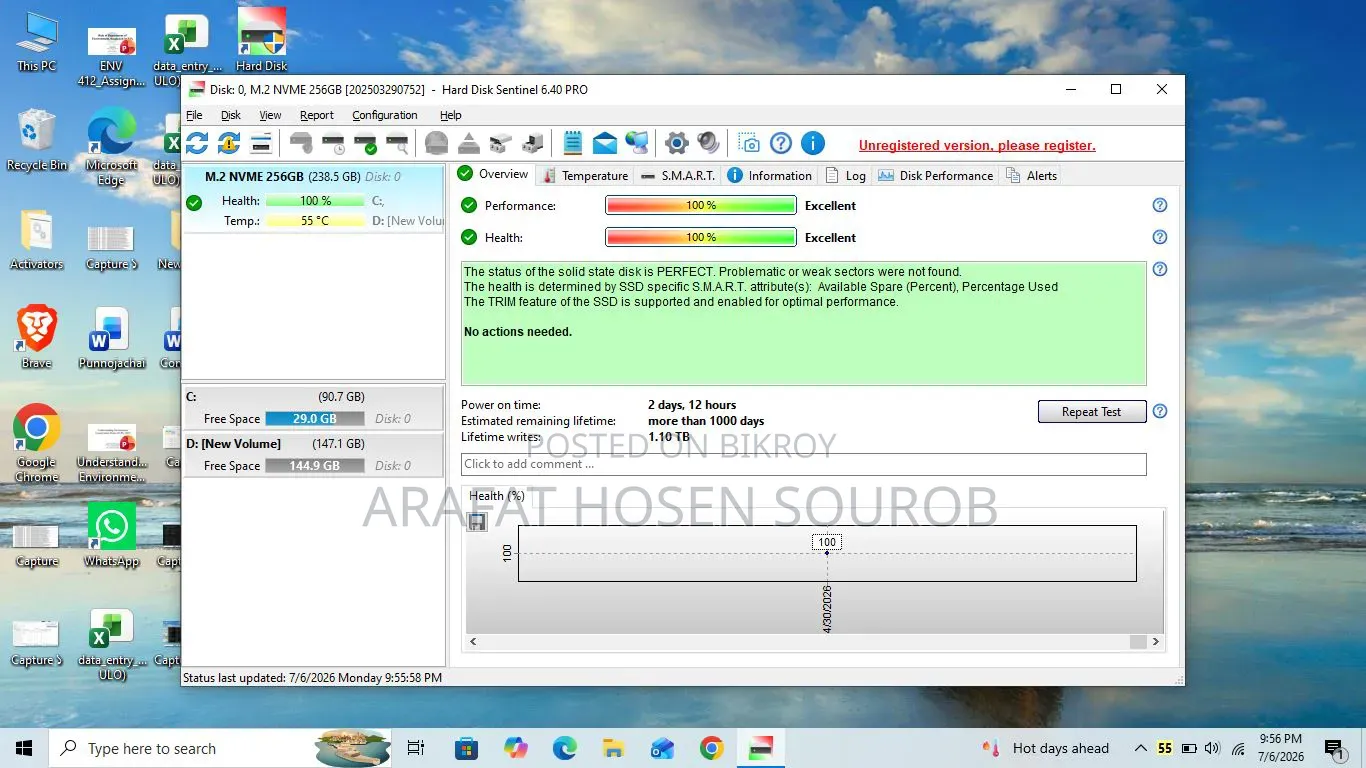Click the plain Refresh arrows toolbar icon
This screenshot has height=768, width=1366.
pos(197,143)
